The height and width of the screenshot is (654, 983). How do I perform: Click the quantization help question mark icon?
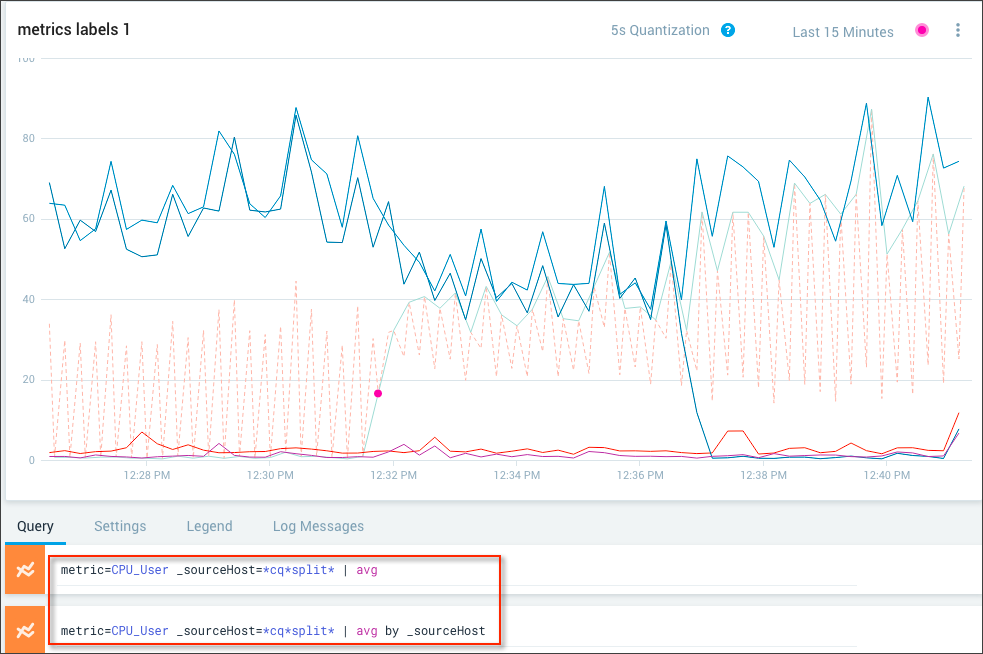pos(728,30)
